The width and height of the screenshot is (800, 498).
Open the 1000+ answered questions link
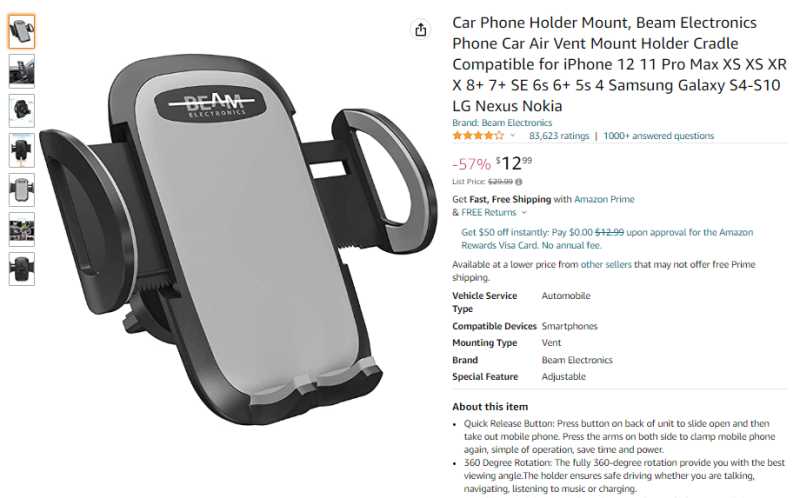coord(658,136)
